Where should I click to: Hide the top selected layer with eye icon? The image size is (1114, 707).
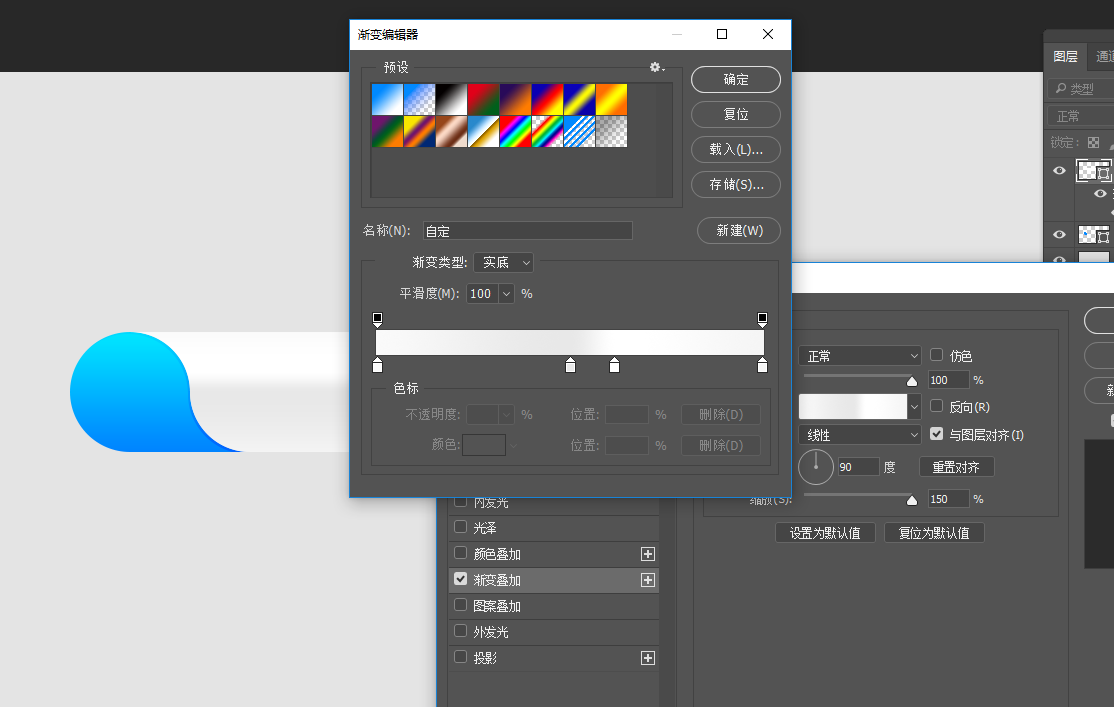point(1059,171)
